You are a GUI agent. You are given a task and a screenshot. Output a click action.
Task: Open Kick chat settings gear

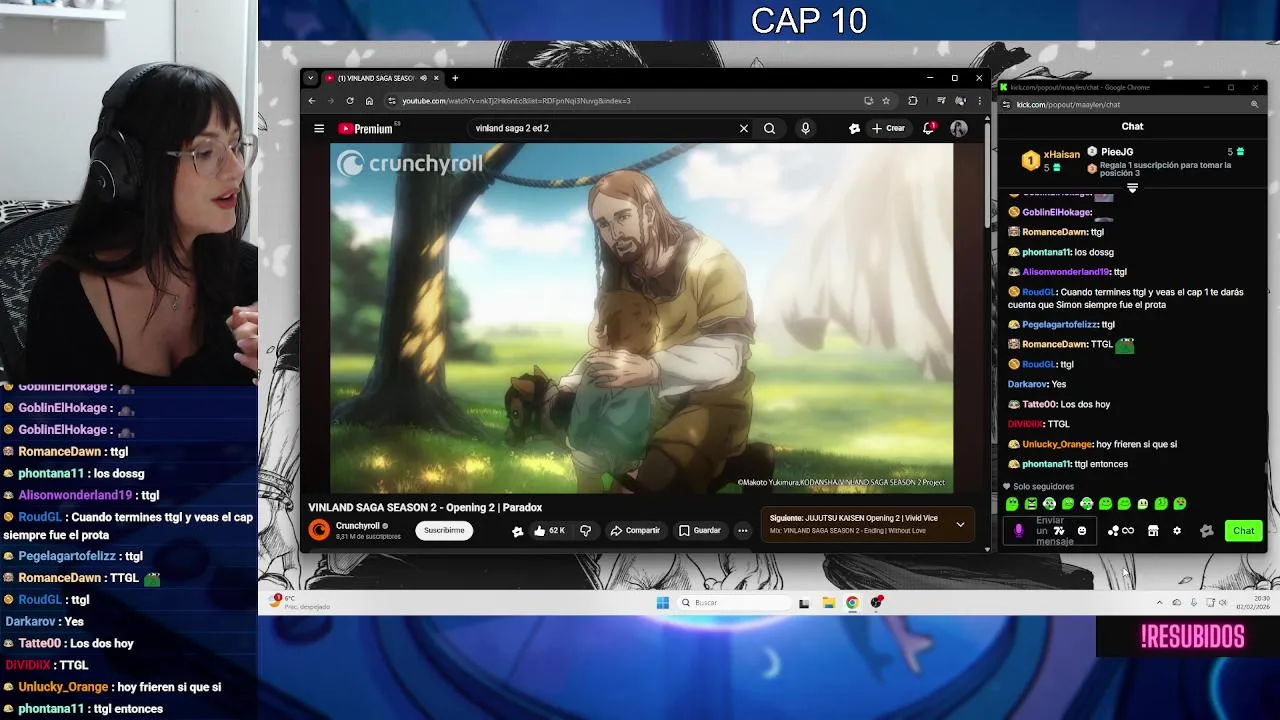pos(1177,531)
